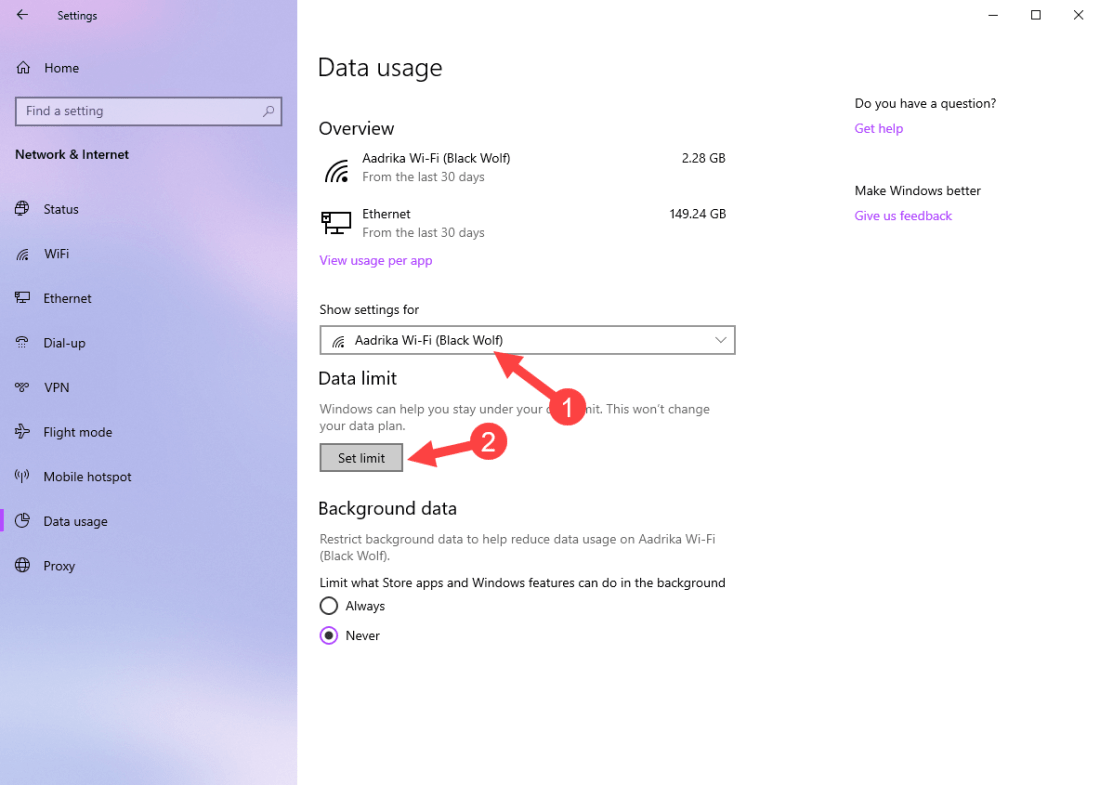Expand the network selection combo box chevron

[720, 340]
